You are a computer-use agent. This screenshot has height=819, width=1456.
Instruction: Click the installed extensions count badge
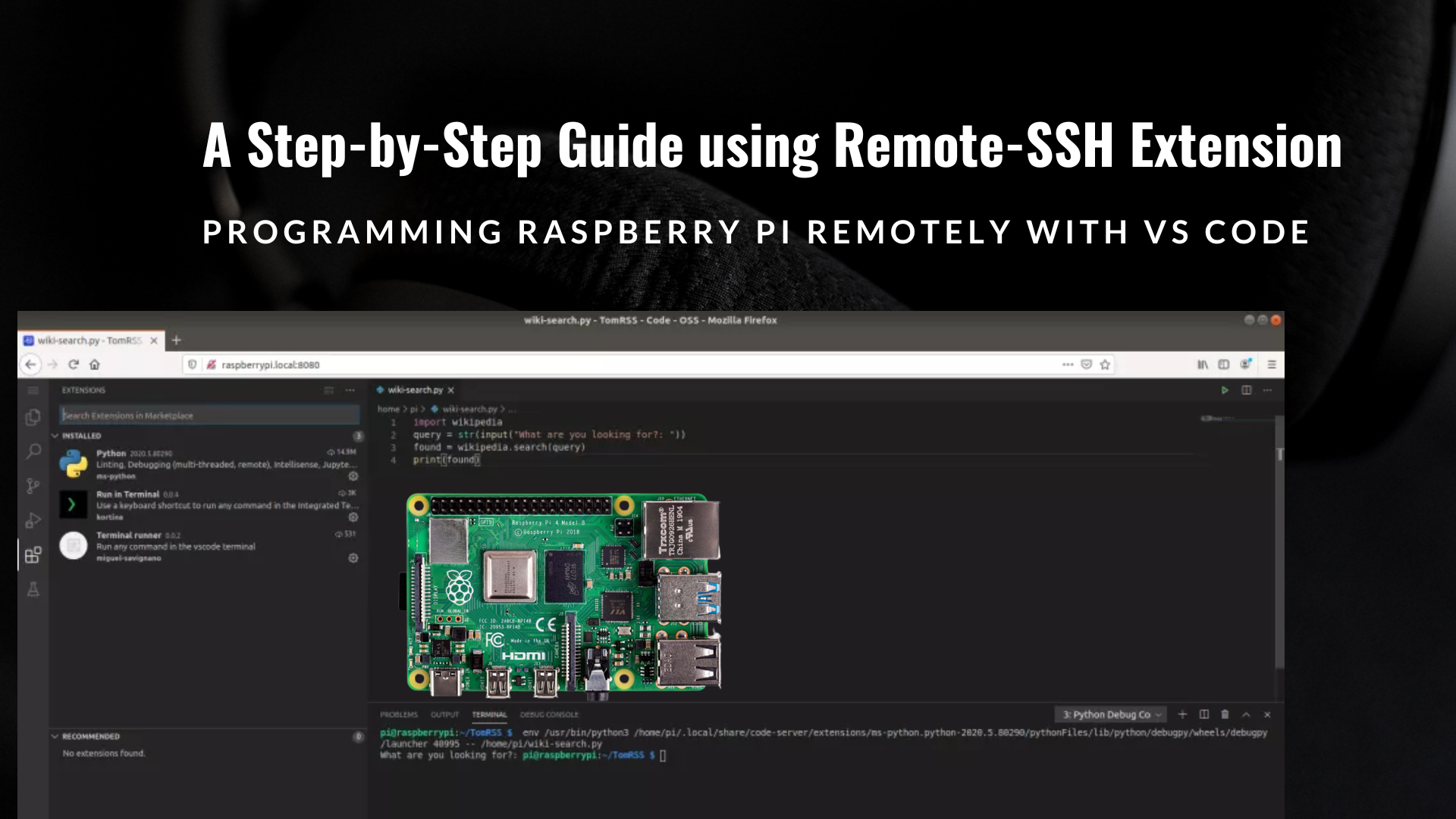coord(358,436)
